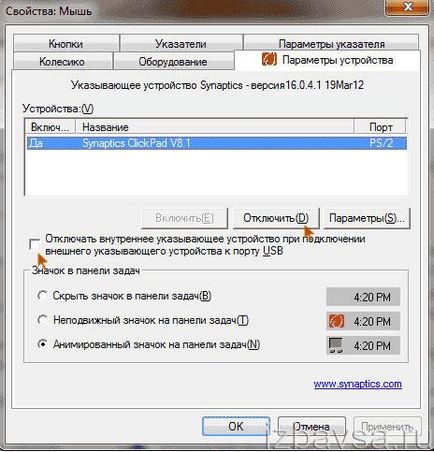434x452 pixels.
Task: Select Неподвижный значок на панели задач option
Action: [x=42, y=320]
